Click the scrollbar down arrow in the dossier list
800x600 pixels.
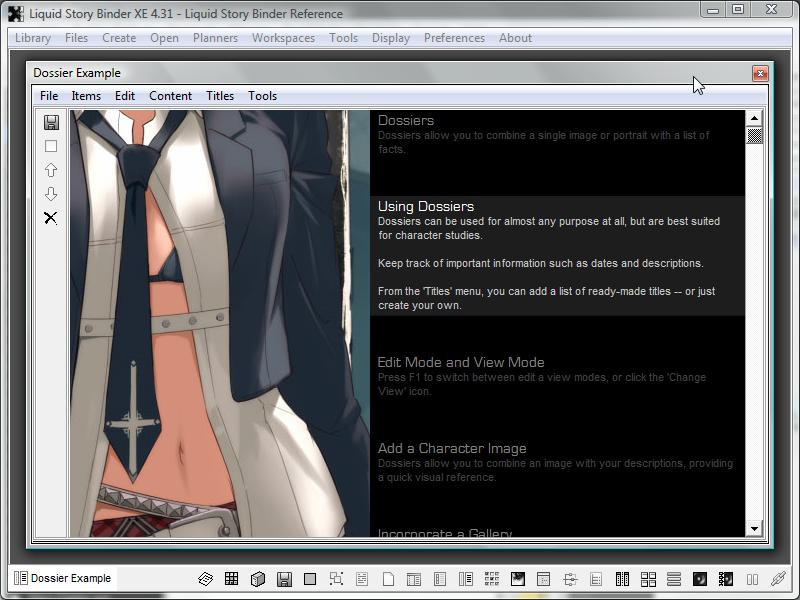tap(755, 528)
